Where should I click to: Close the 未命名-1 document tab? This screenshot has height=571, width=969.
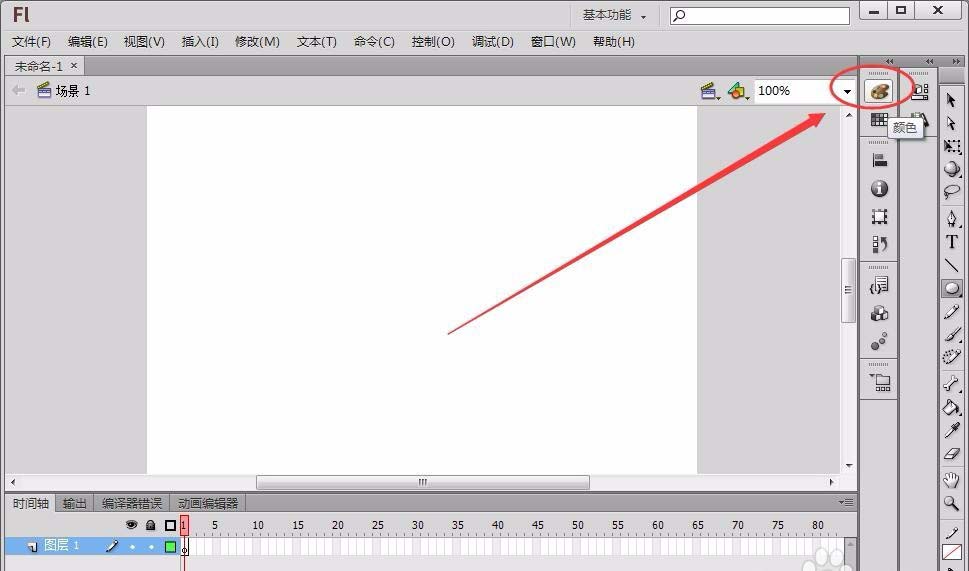pos(74,66)
